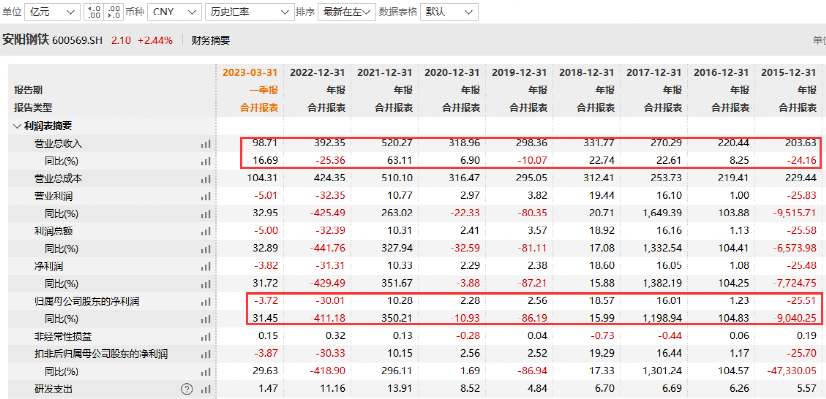
Task: Click the 利润总额 row label
Action: coord(53,232)
